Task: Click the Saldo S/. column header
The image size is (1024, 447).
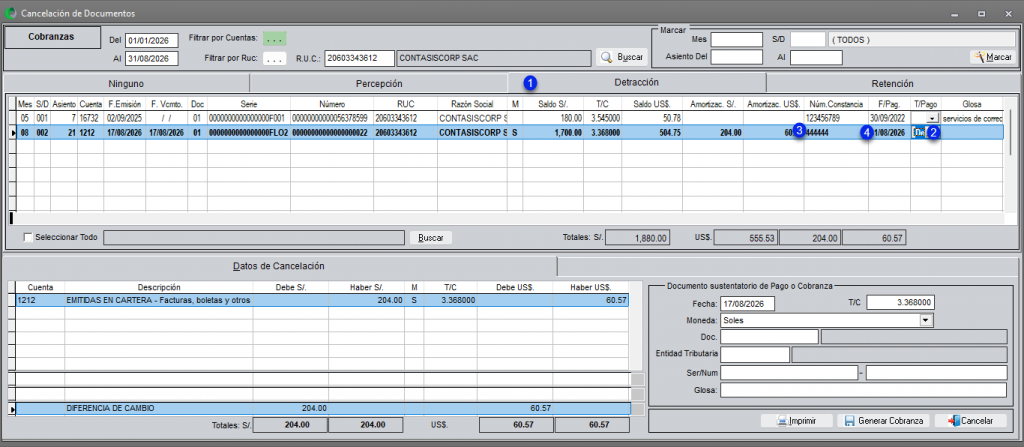Action: (554, 103)
